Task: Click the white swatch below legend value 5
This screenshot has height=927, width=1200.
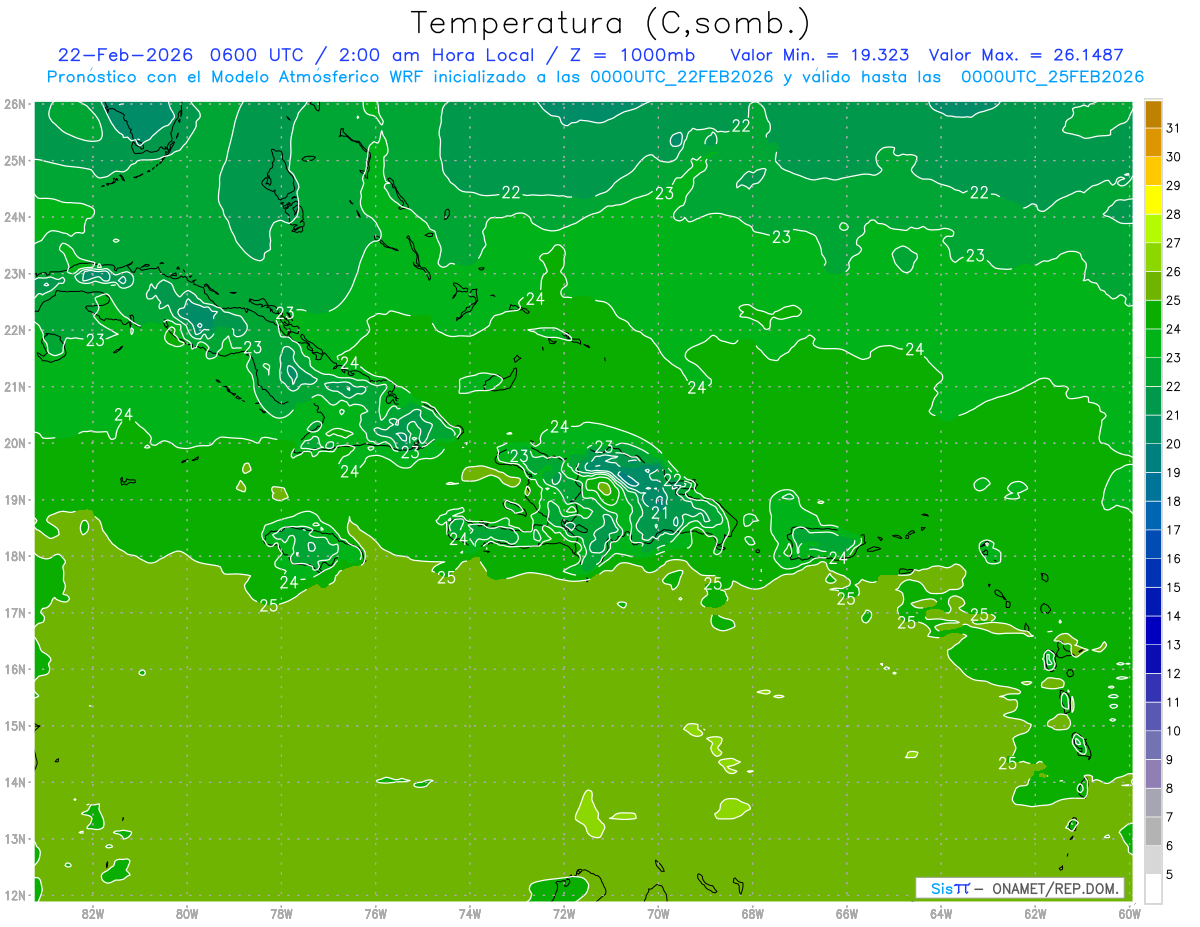Action: [1153, 887]
